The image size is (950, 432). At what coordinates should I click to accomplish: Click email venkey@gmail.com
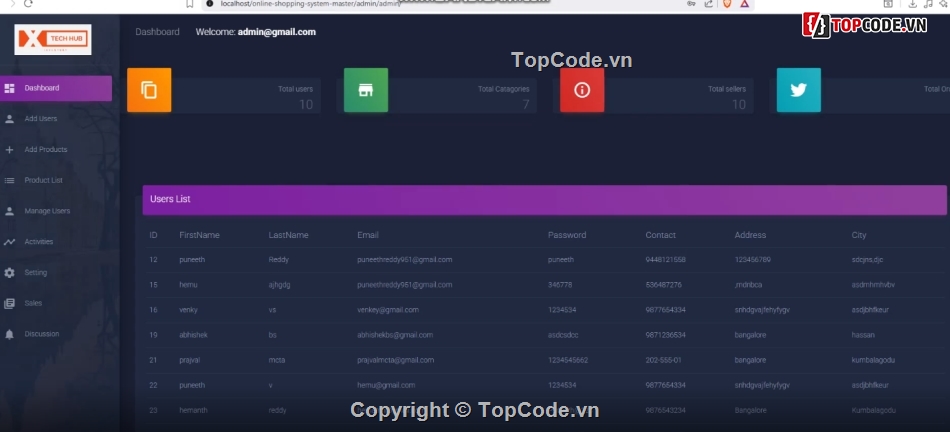tap(388, 310)
